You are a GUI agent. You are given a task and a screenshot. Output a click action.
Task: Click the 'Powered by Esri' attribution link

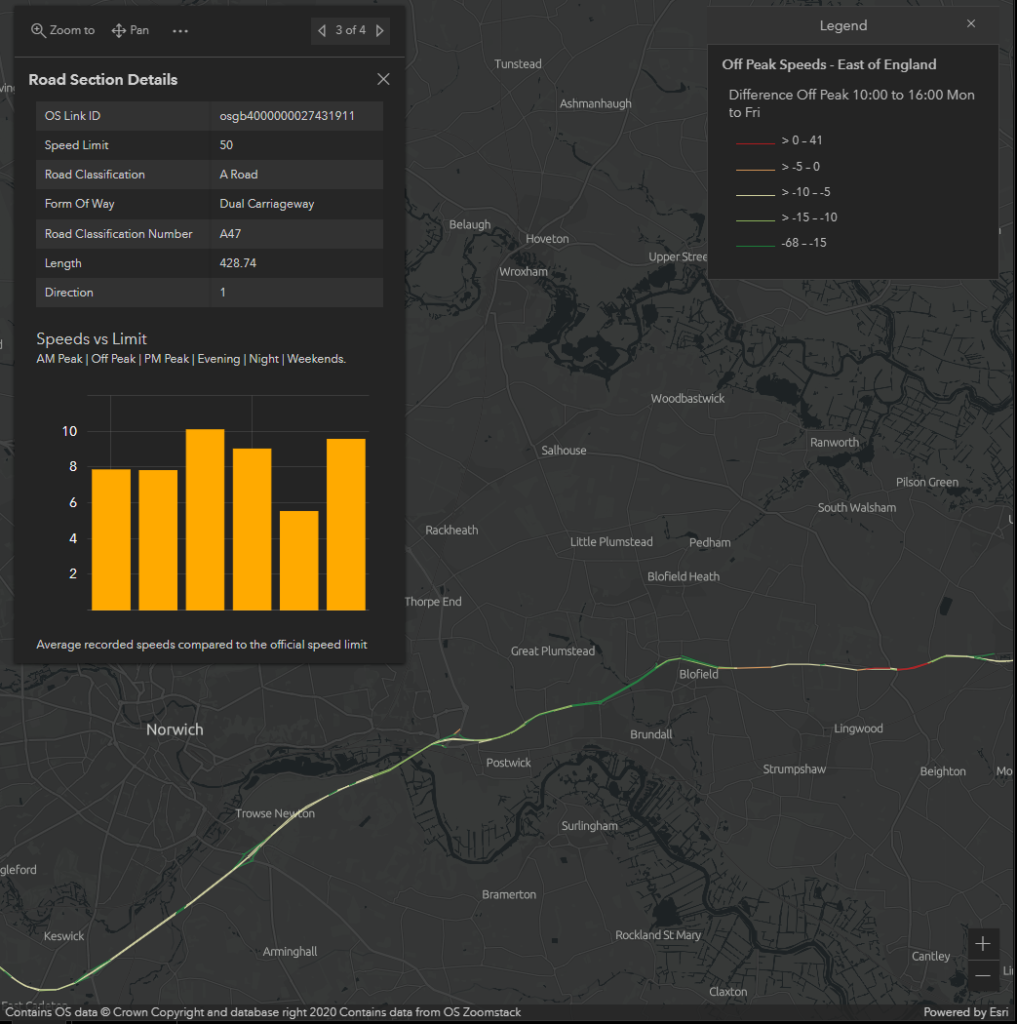coord(966,1012)
